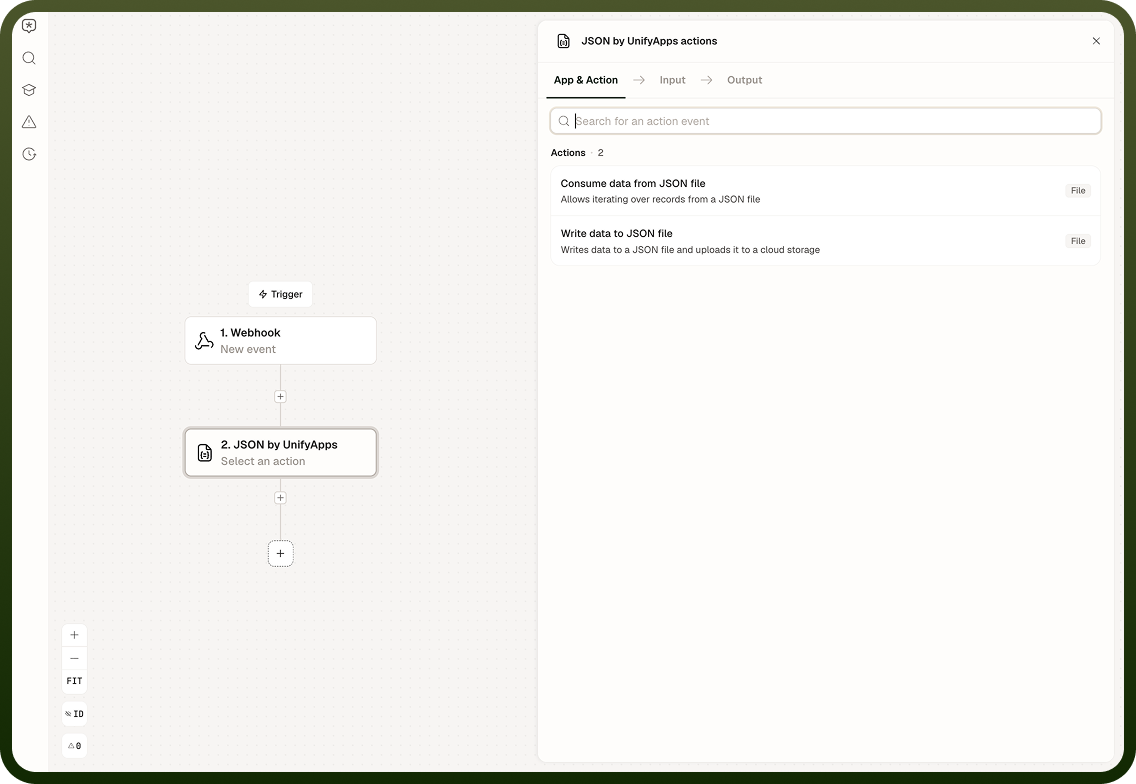Open the warning triangle alerts icon
Screen dimensions: 1136x784
[29, 122]
